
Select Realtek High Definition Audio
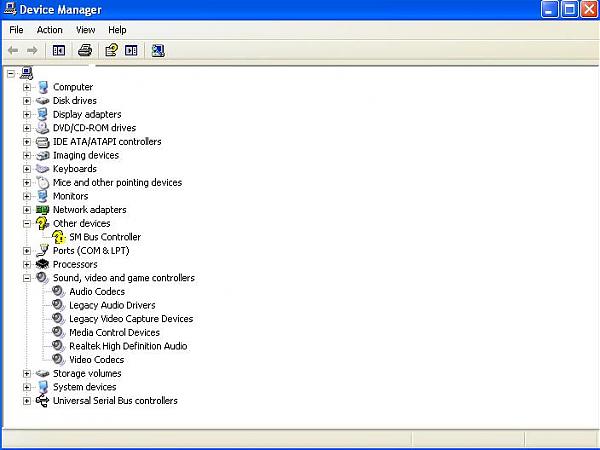128,346
